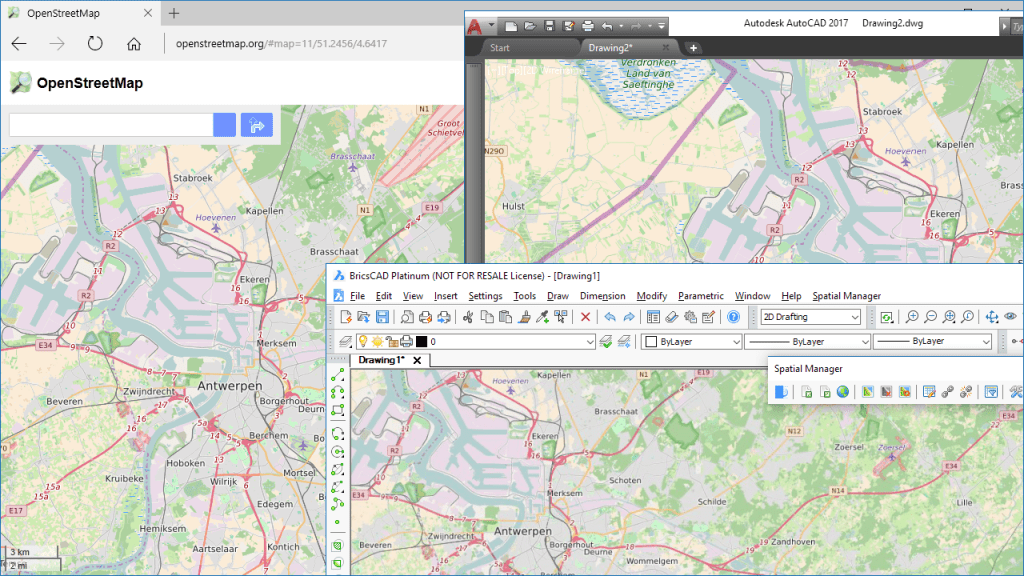Click the red Delete X icon in BricsCAD
1024x576 pixels.
coord(586,317)
